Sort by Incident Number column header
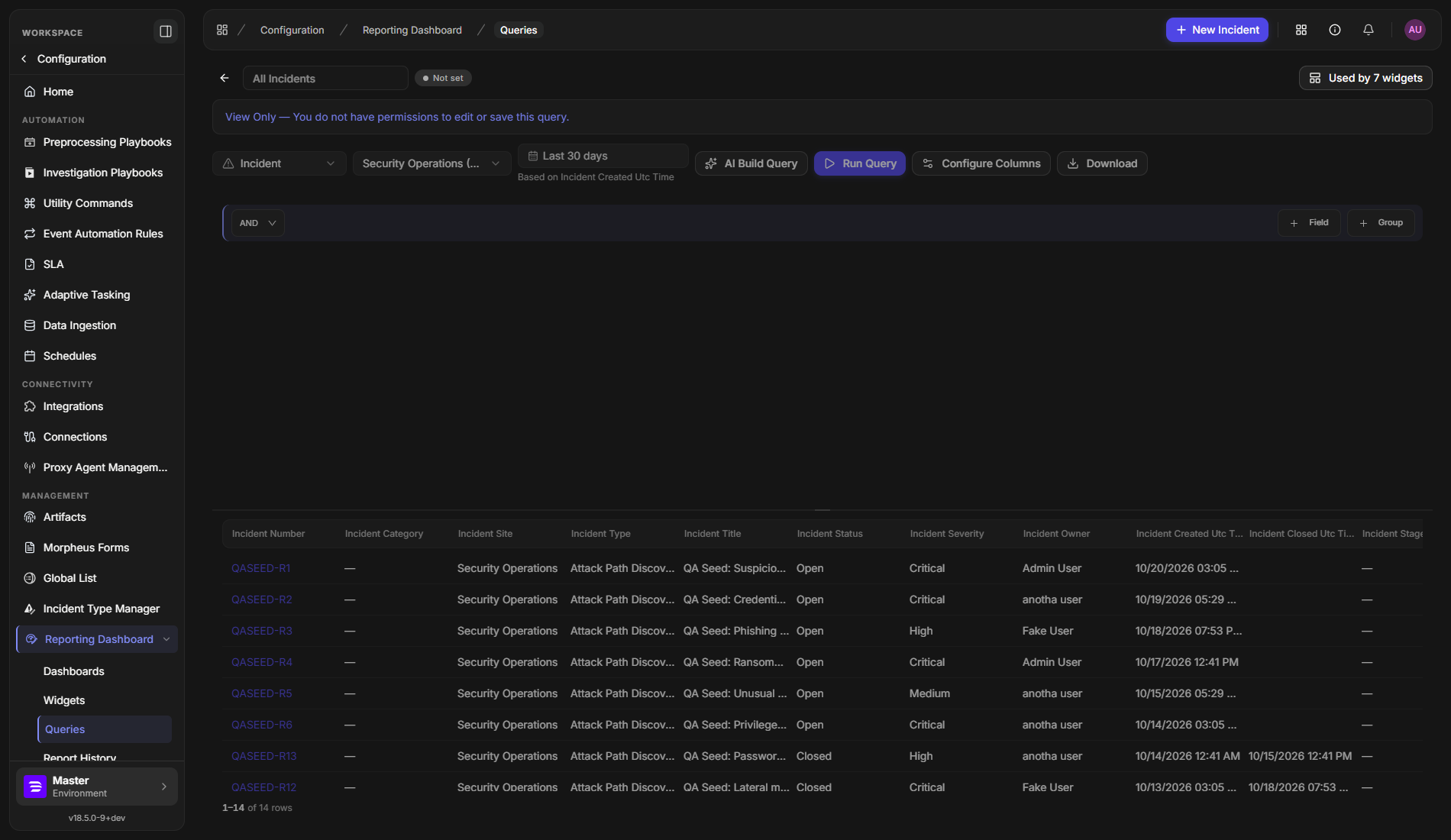This screenshot has height=840, width=1451. tap(268, 534)
